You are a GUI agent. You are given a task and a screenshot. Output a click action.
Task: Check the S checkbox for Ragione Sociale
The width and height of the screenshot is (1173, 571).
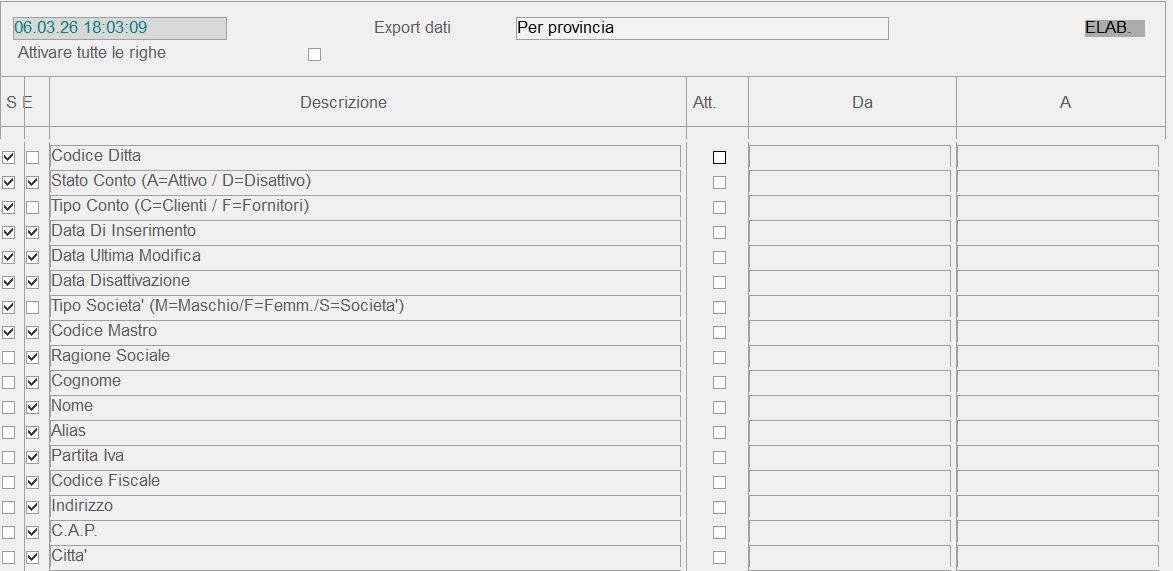click(9, 357)
